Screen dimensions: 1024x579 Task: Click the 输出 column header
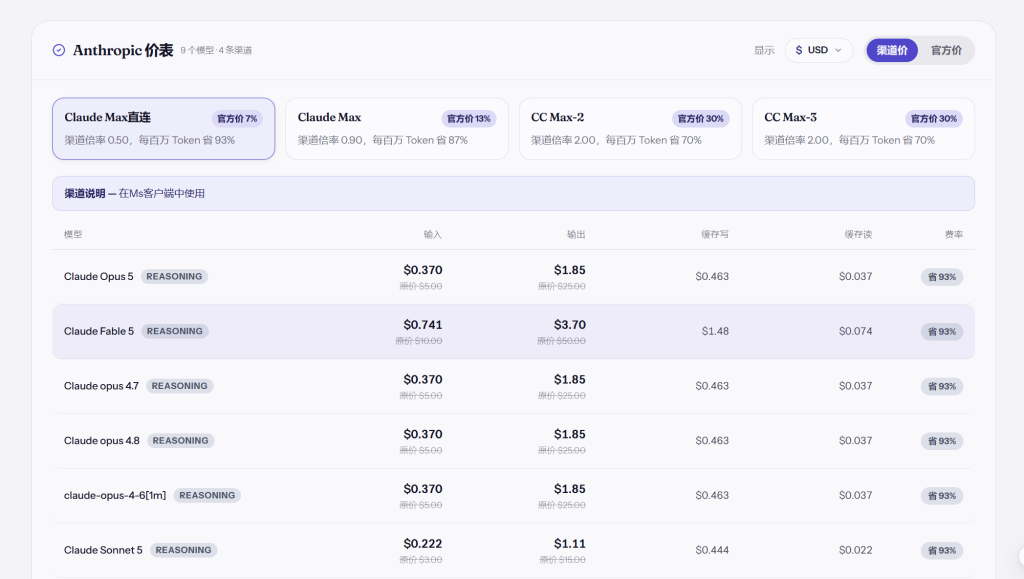point(576,234)
